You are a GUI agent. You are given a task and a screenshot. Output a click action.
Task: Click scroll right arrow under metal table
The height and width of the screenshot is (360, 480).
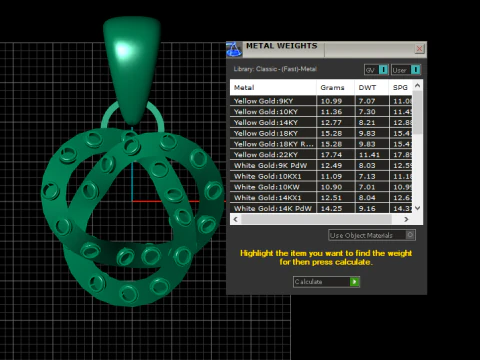click(x=406, y=219)
